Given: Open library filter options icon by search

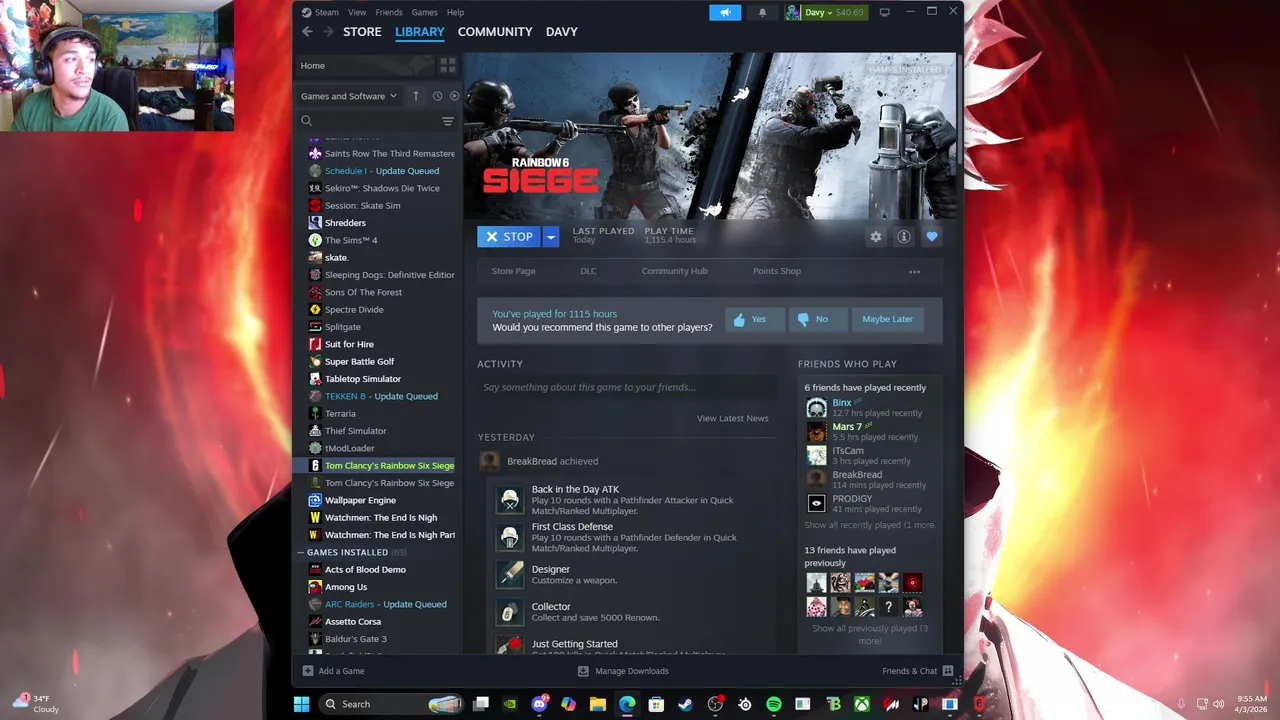Looking at the screenshot, I should coord(448,121).
